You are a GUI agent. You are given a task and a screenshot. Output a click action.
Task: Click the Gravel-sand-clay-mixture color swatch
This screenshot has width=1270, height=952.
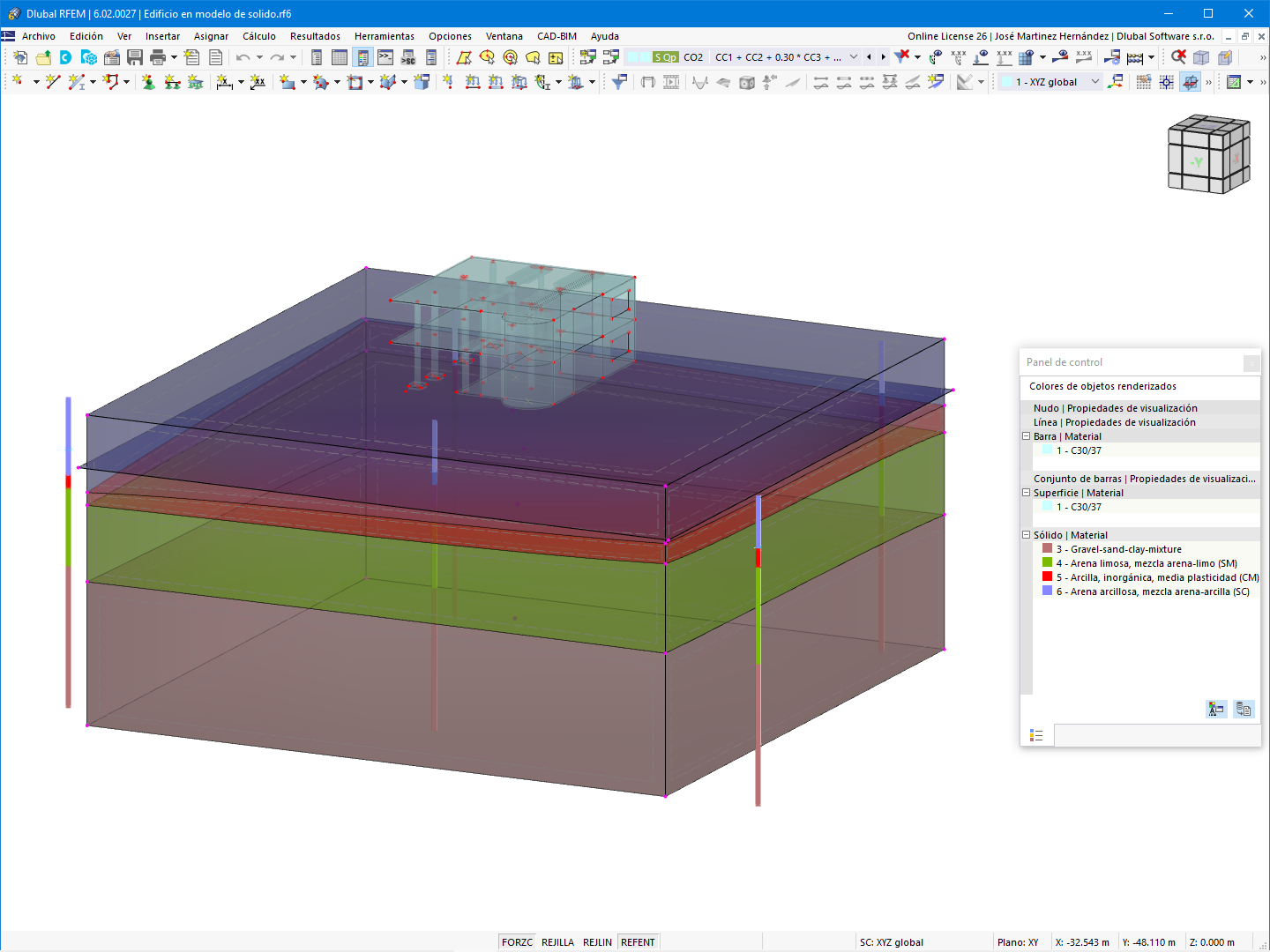(x=1048, y=548)
